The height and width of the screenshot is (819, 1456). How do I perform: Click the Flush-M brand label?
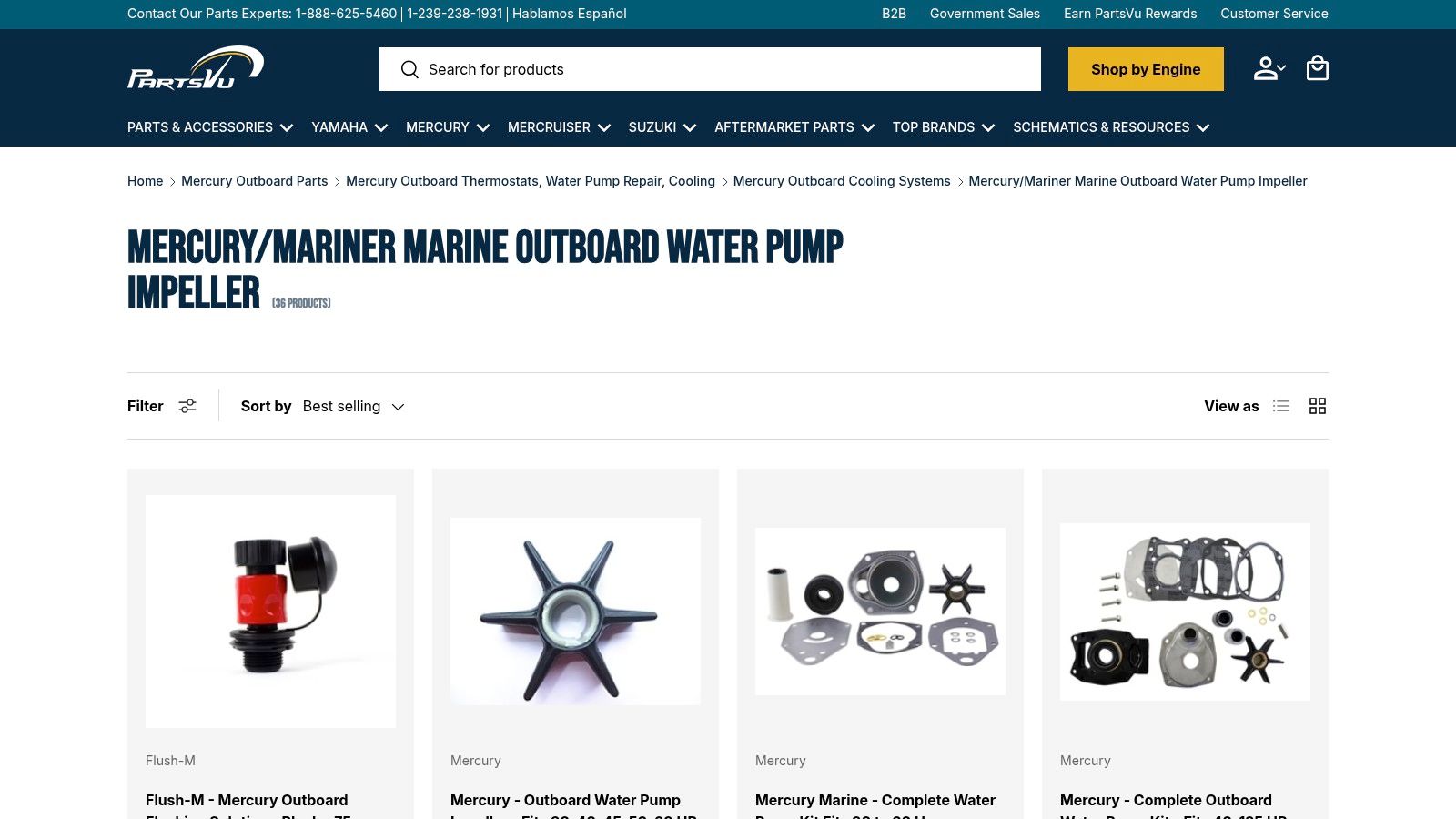tap(170, 761)
